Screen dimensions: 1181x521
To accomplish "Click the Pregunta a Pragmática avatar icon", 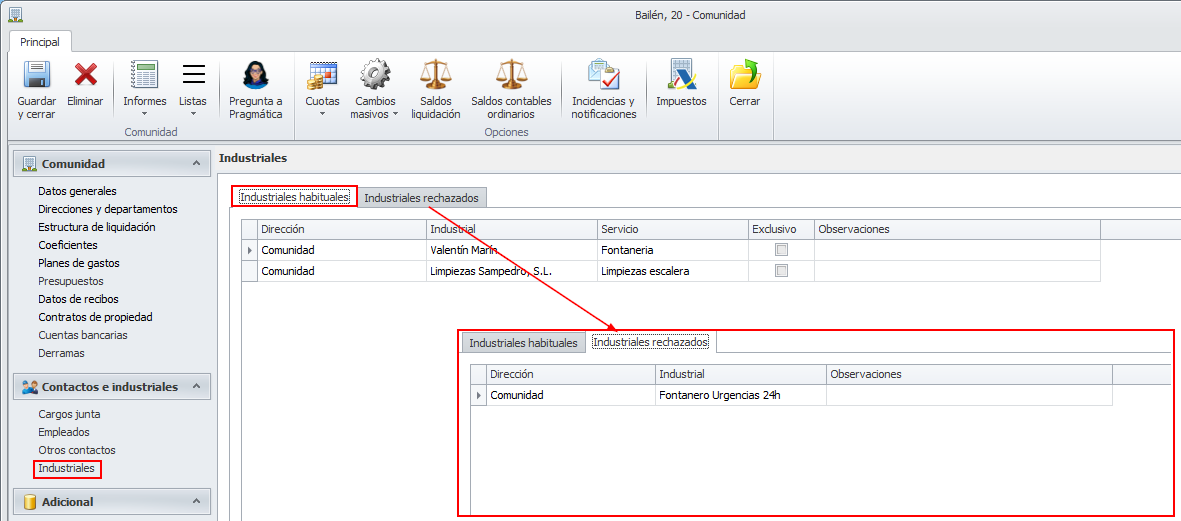I will tap(255, 75).
